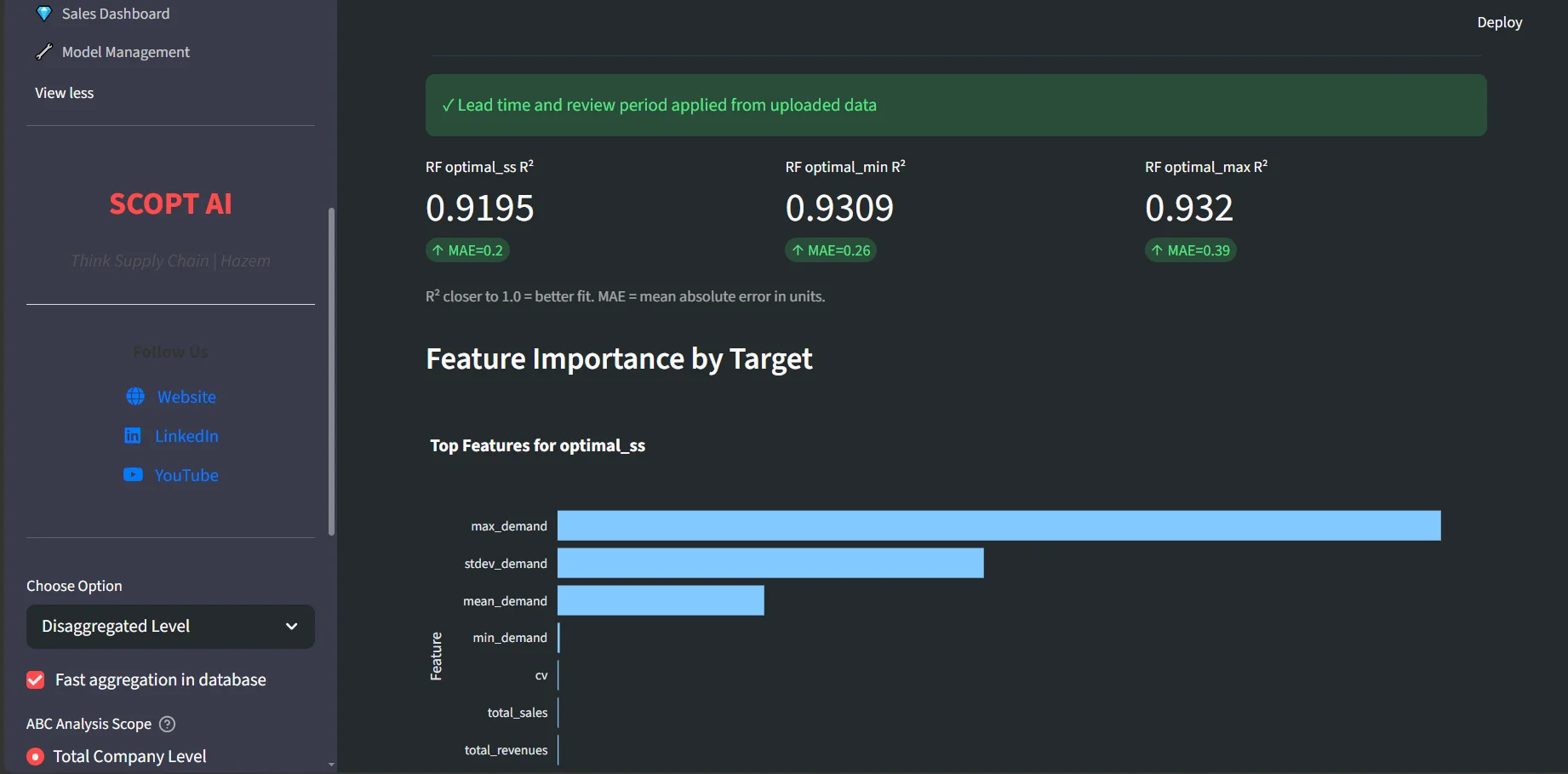Click the min_demand axis label
Screen dimensions: 1568x774
(x=510, y=638)
